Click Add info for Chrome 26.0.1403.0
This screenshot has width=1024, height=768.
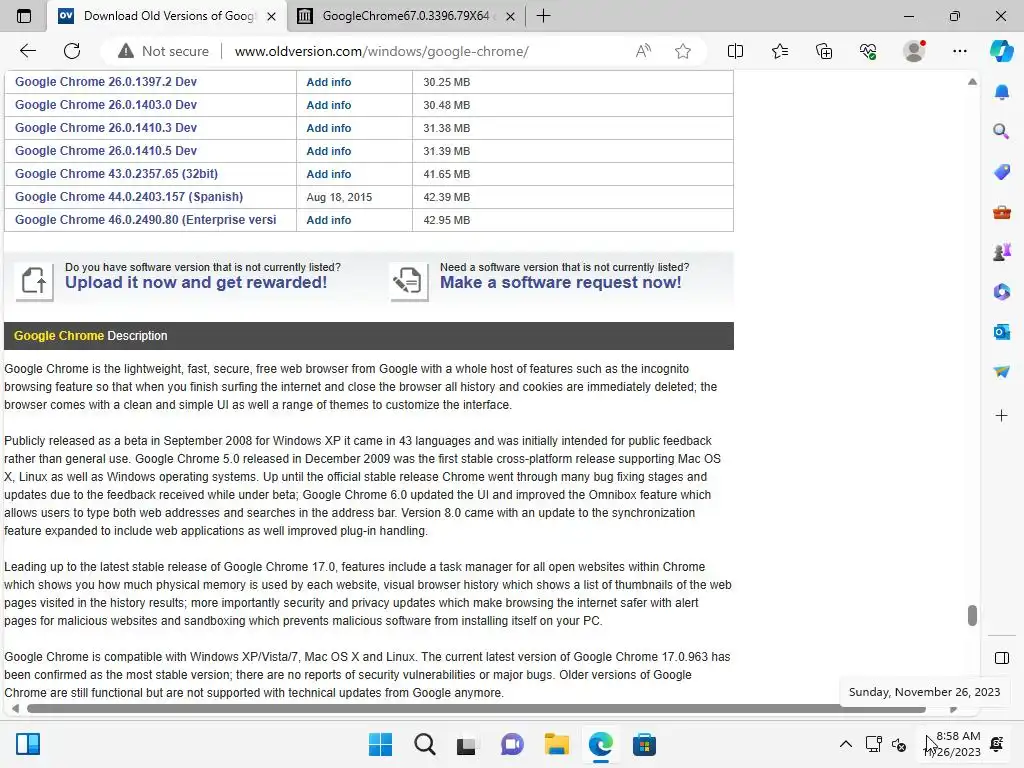(328, 105)
